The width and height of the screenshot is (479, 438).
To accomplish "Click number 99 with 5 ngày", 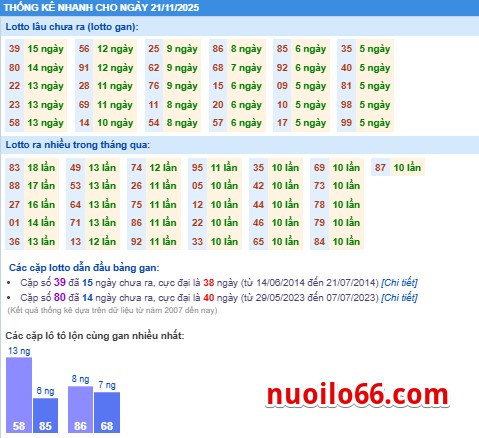I will point(346,123).
